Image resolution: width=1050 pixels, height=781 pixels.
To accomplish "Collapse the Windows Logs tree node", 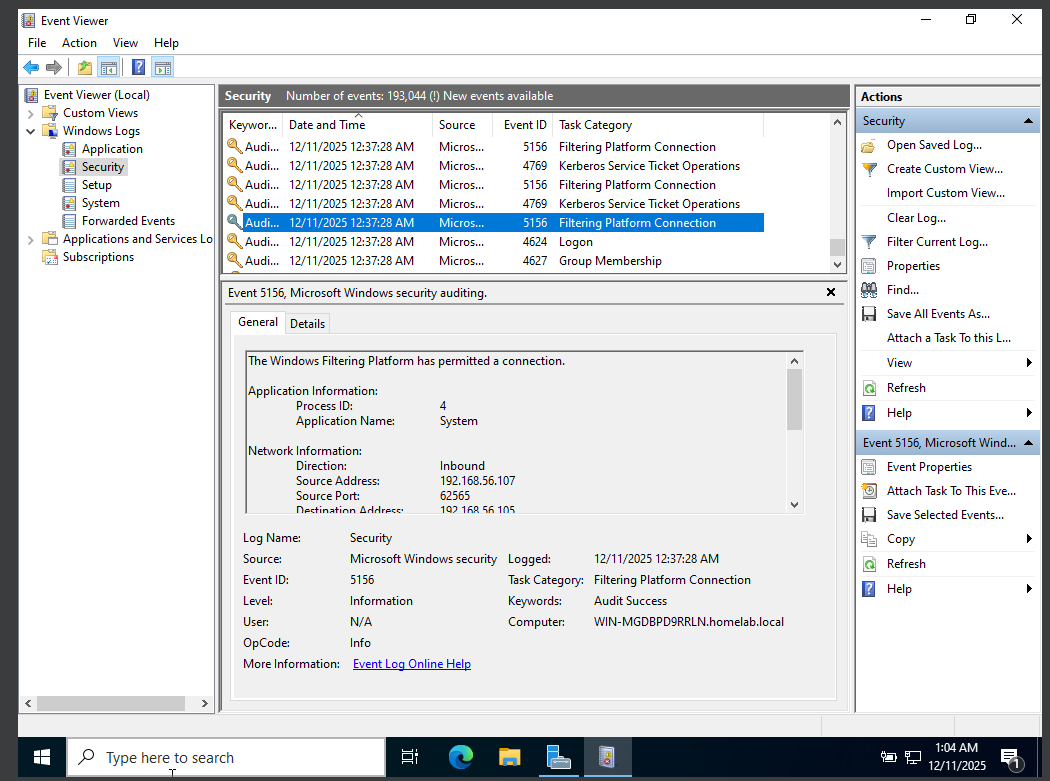I will 30,131.
